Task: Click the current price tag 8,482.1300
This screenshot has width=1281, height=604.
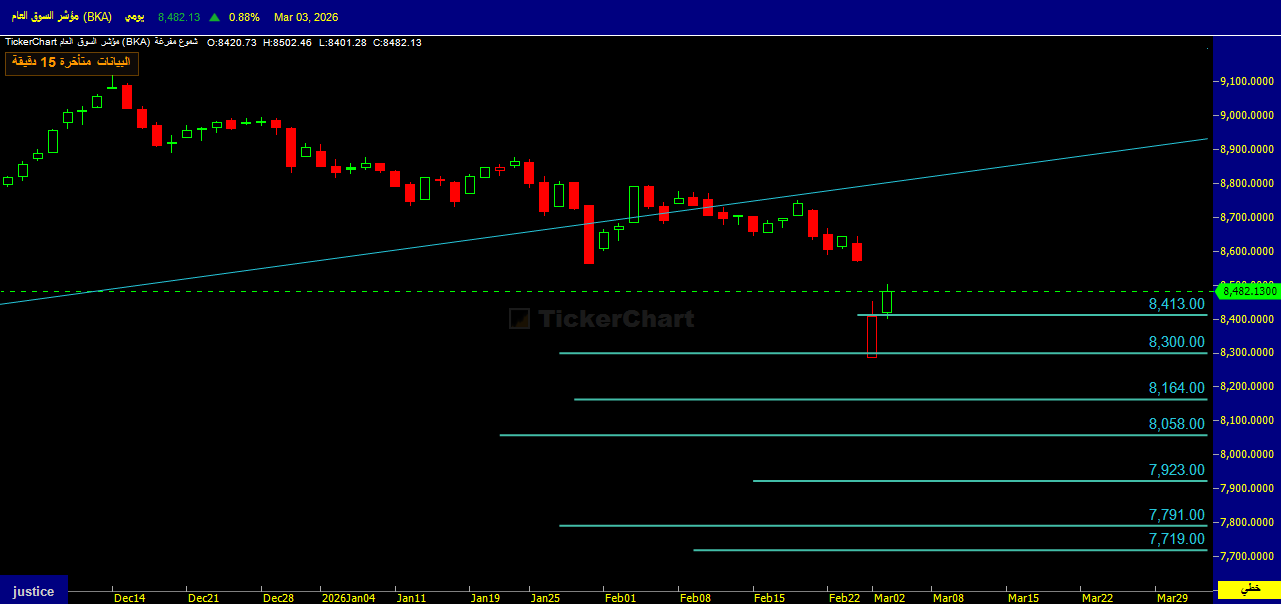Action: pyautogui.click(x=1247, y=291)
